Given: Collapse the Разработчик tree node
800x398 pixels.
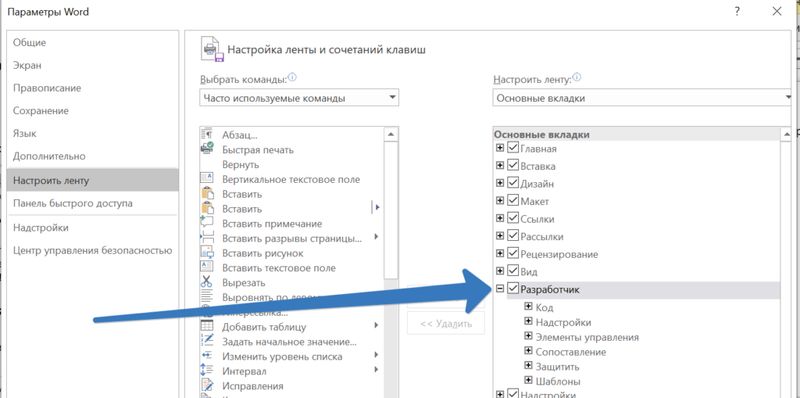Looking at the screenshot, I should pos(500,289).
